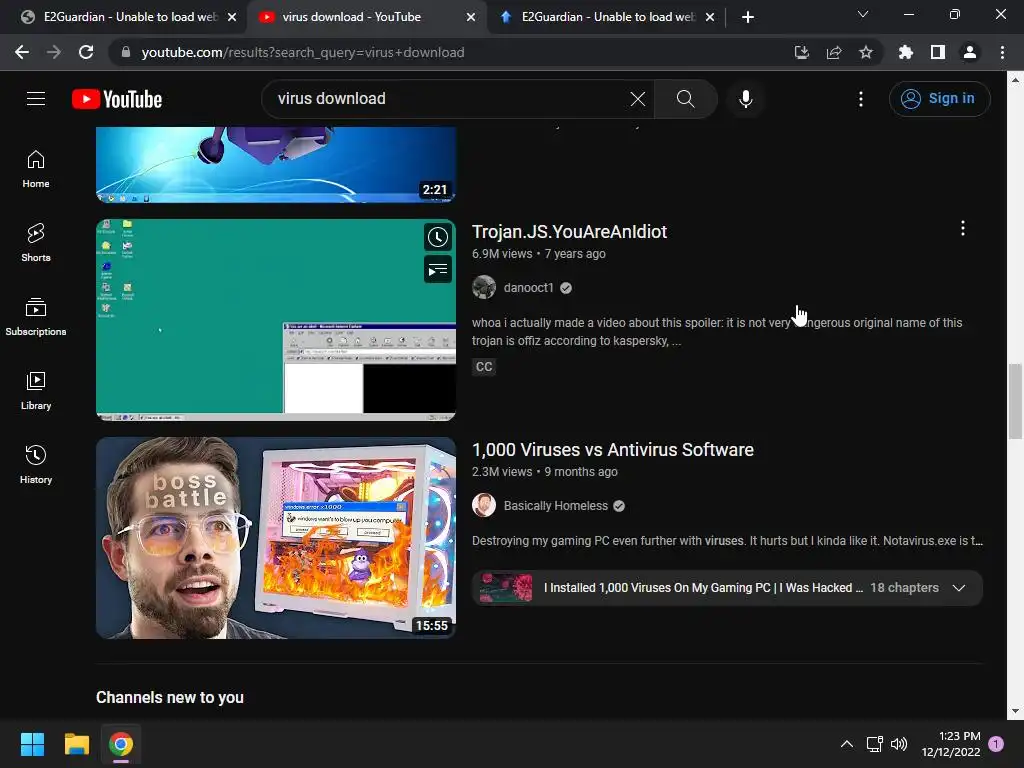Open a new browser tab
Screen dimensions: 1024x768
click(748, 17)
